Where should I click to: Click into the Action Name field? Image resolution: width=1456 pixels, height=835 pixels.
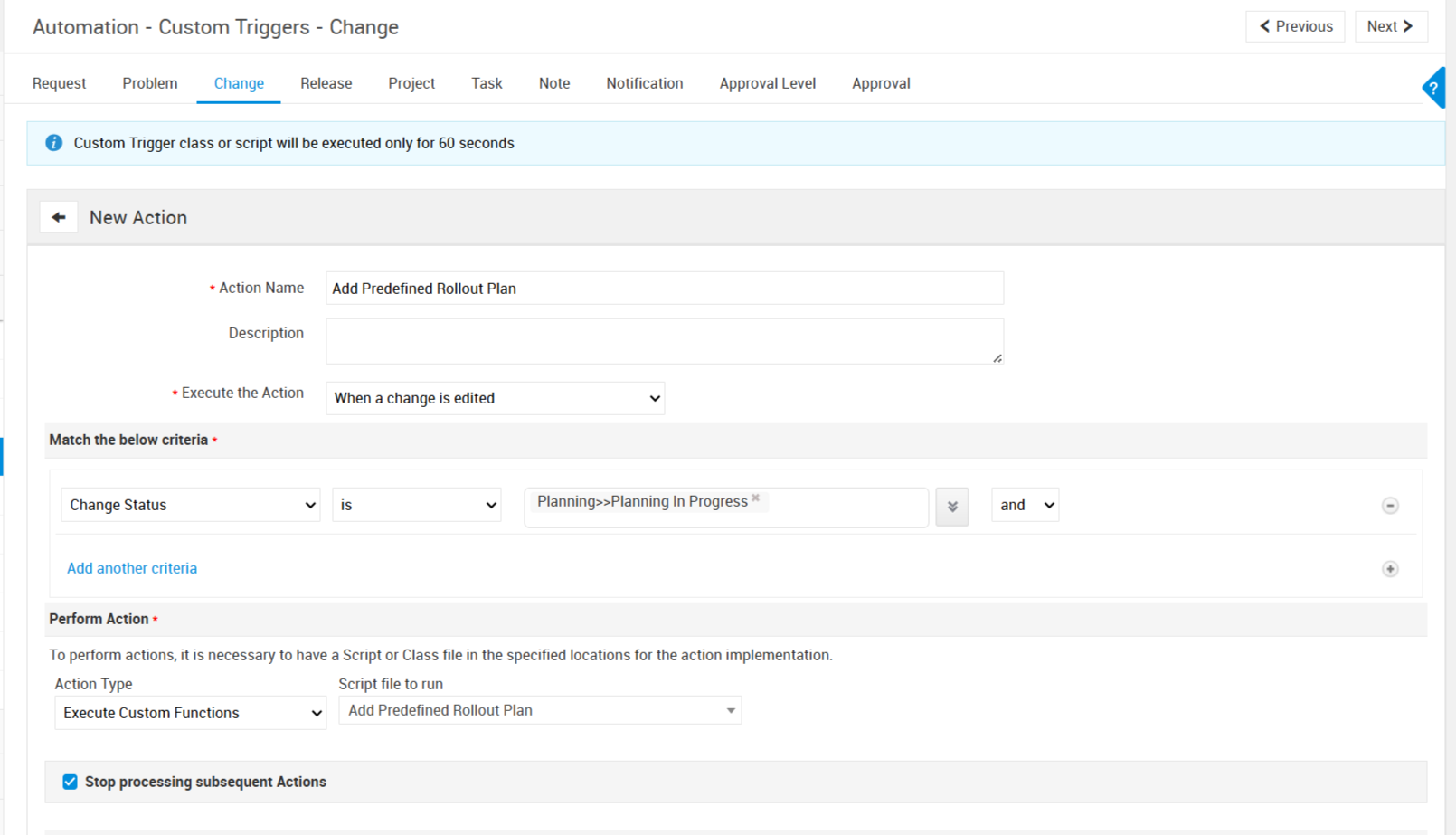(664, 289)
